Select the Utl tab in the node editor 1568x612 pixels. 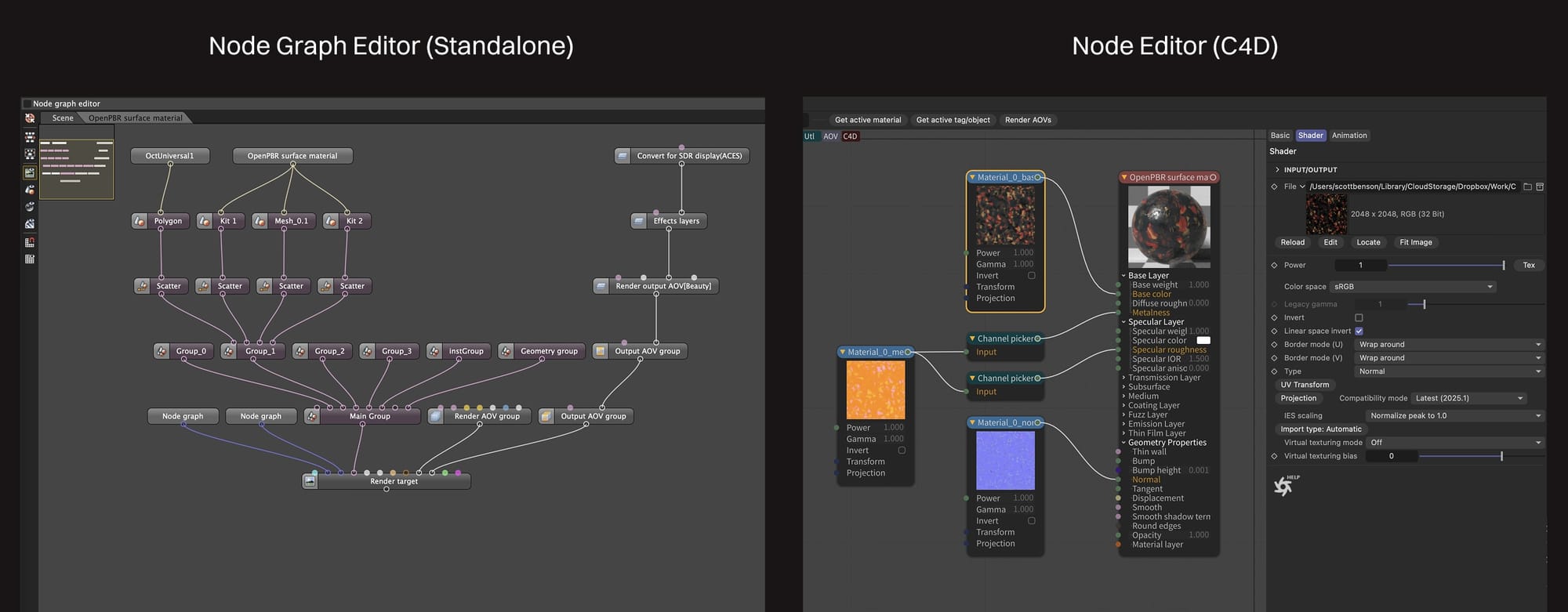[x=810, y=136]
